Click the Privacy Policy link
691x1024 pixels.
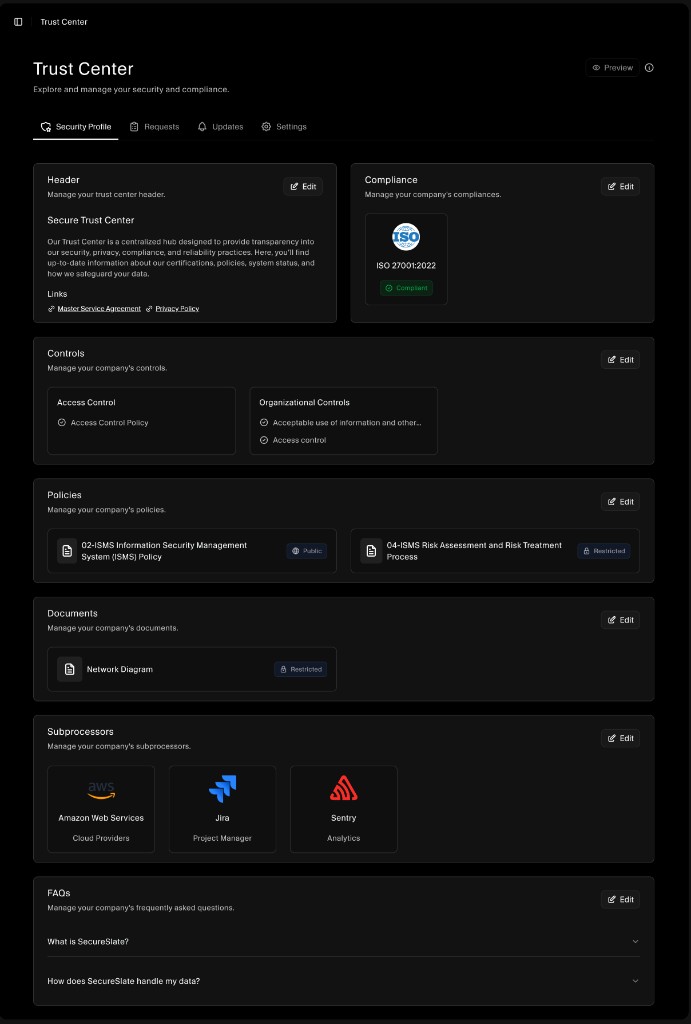coord(178,308)
